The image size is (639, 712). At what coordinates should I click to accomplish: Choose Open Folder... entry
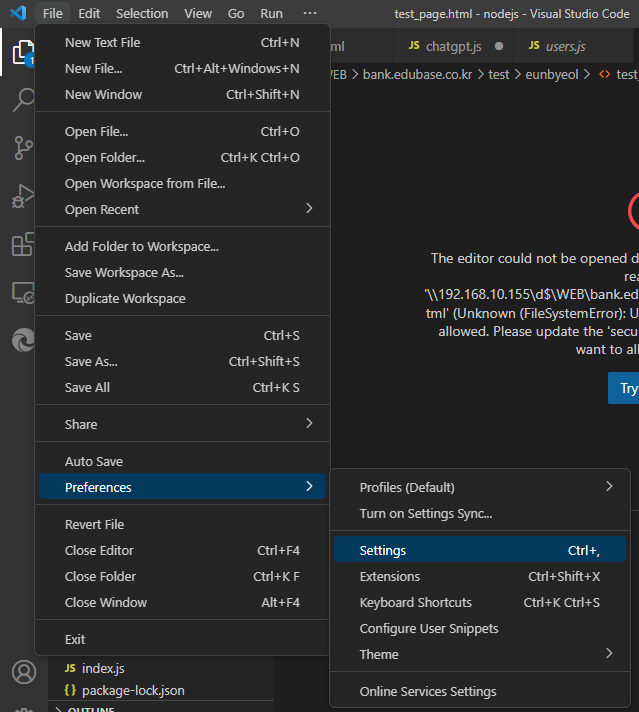click(x=182, y=158)
